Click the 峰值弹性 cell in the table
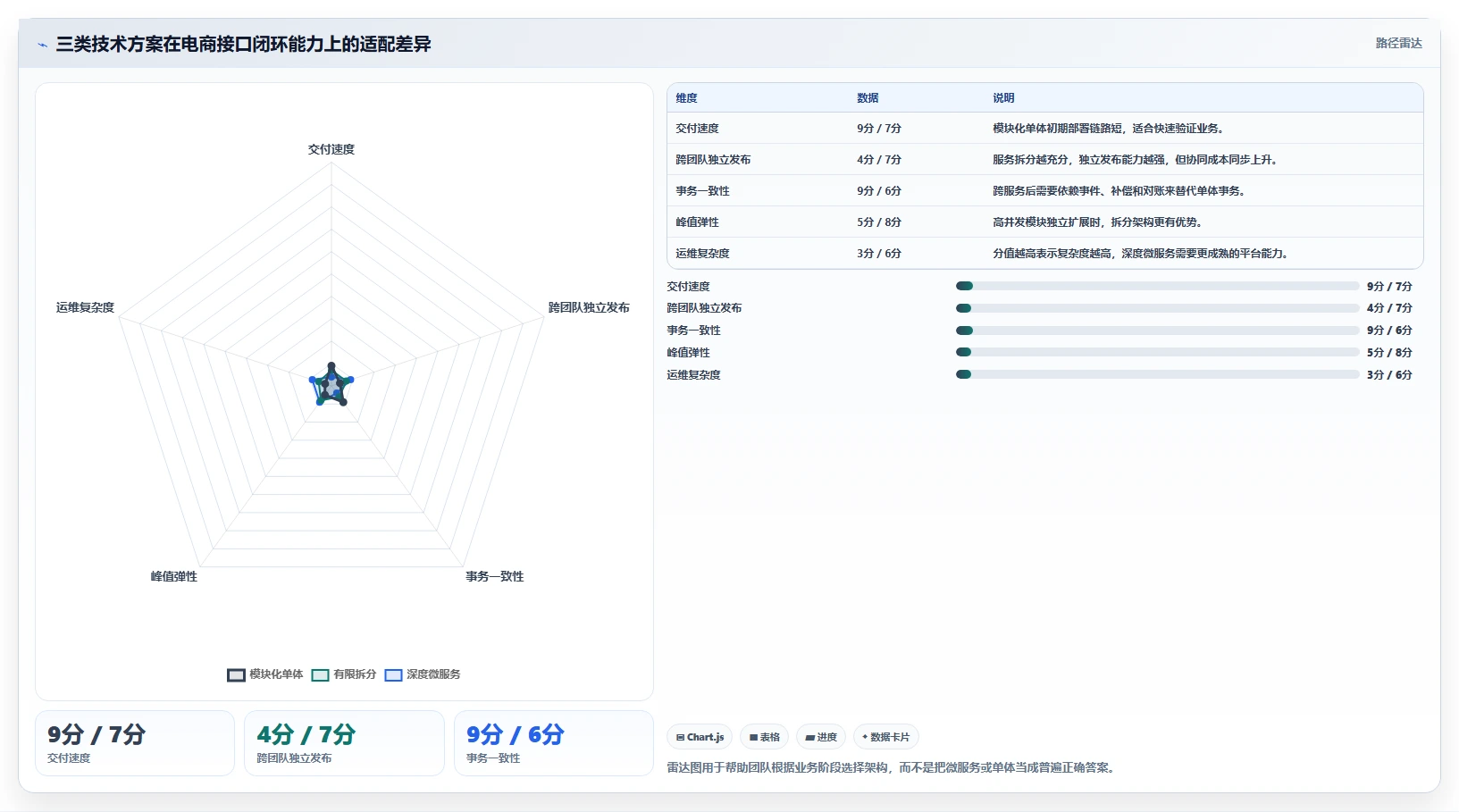Viewport: 1459px width, 812px height. click(x=697, y=222)
